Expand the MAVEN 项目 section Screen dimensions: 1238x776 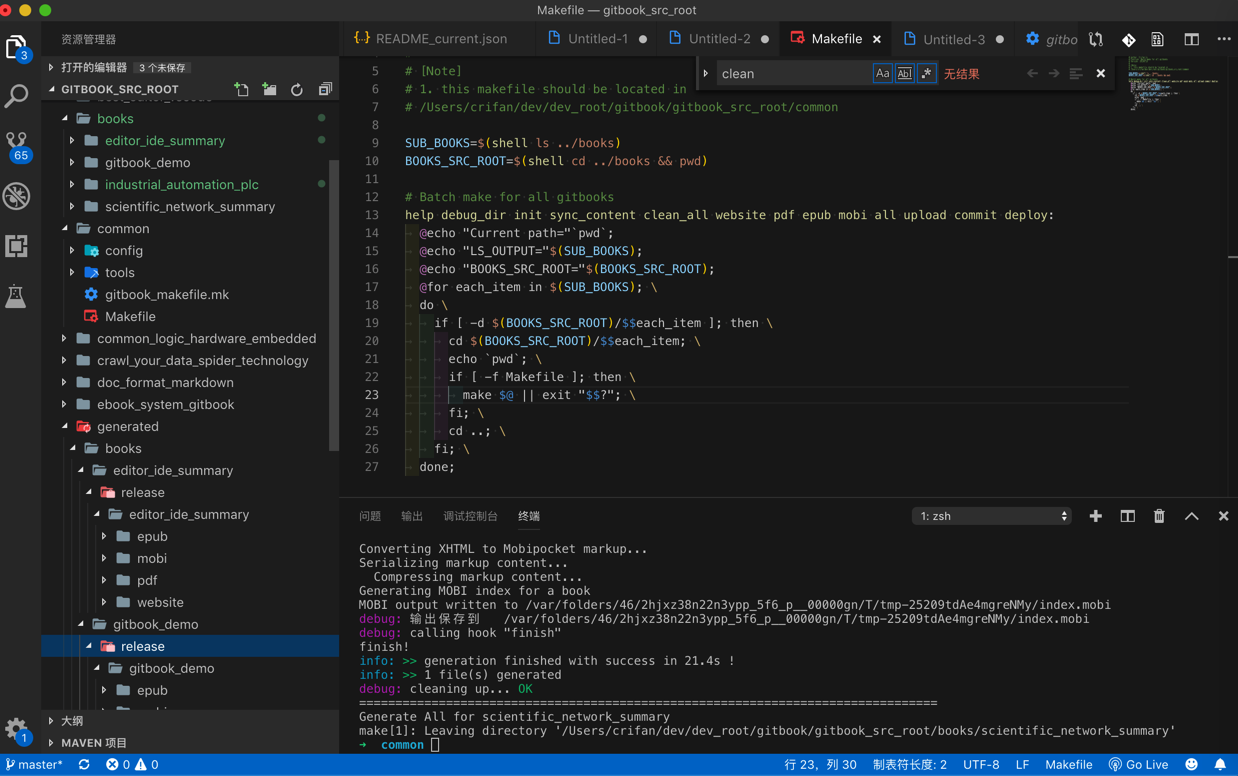click(93, 743)
